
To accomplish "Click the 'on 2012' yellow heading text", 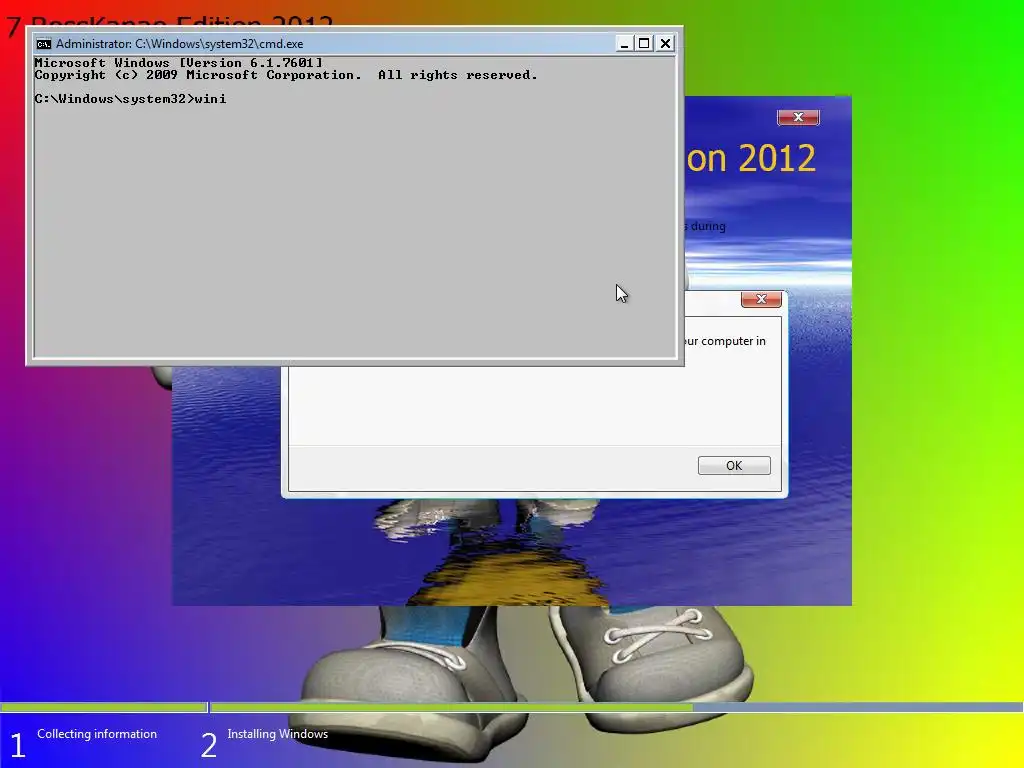I will [x=751, y=159].
